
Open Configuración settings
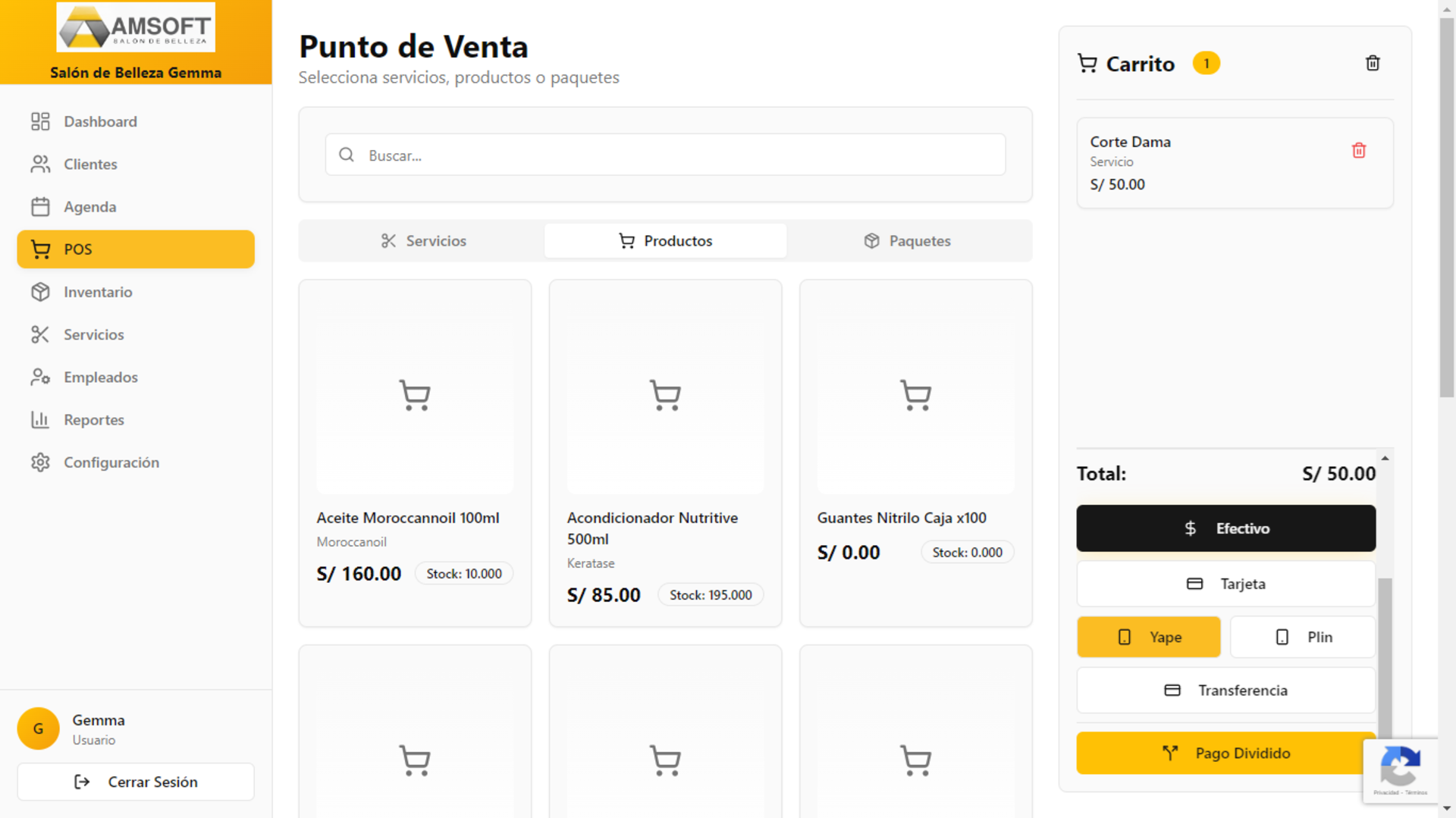point(111,462)
